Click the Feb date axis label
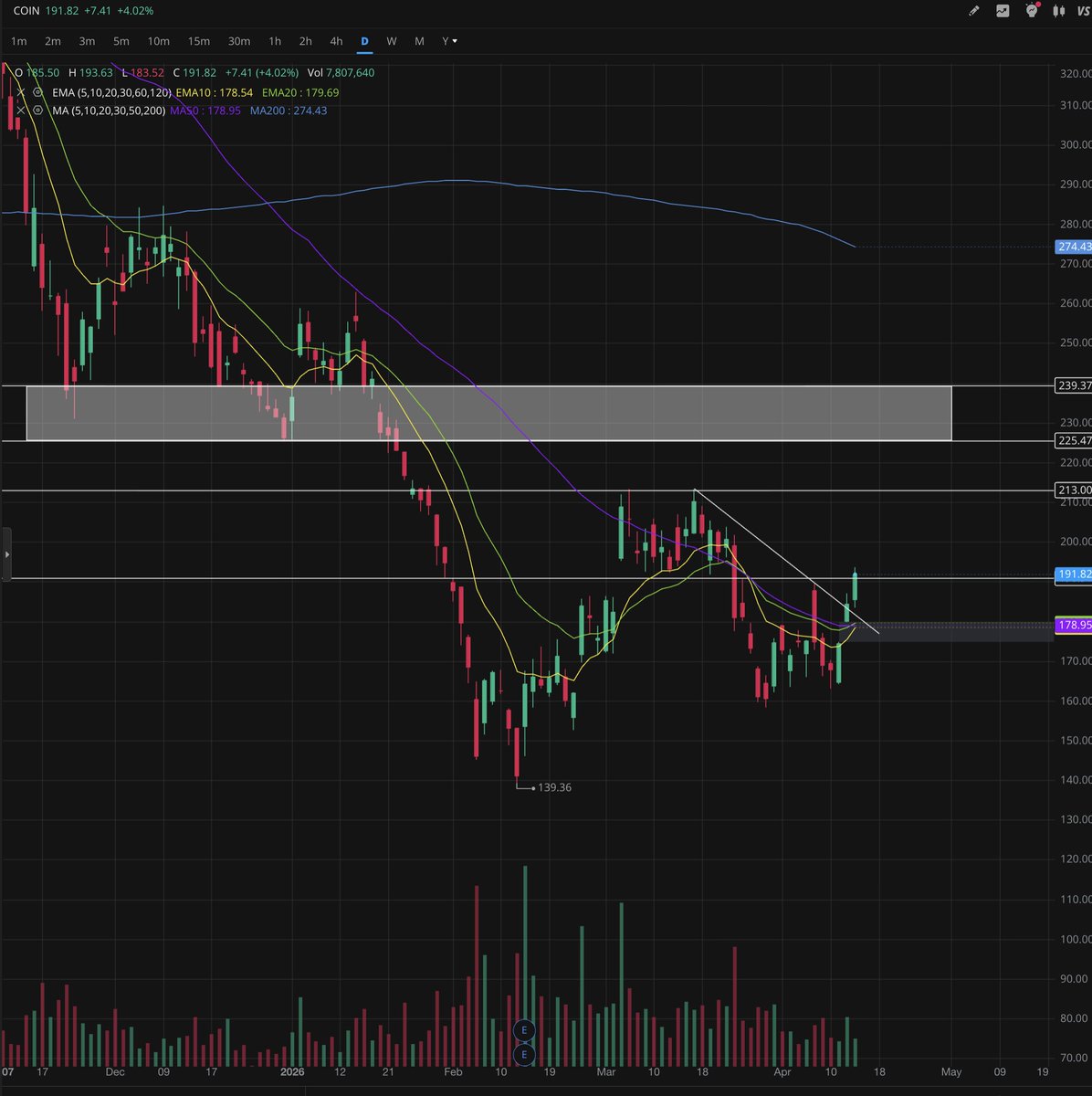Viewport: 1092px width, 1096px height. pos(453,1072)
